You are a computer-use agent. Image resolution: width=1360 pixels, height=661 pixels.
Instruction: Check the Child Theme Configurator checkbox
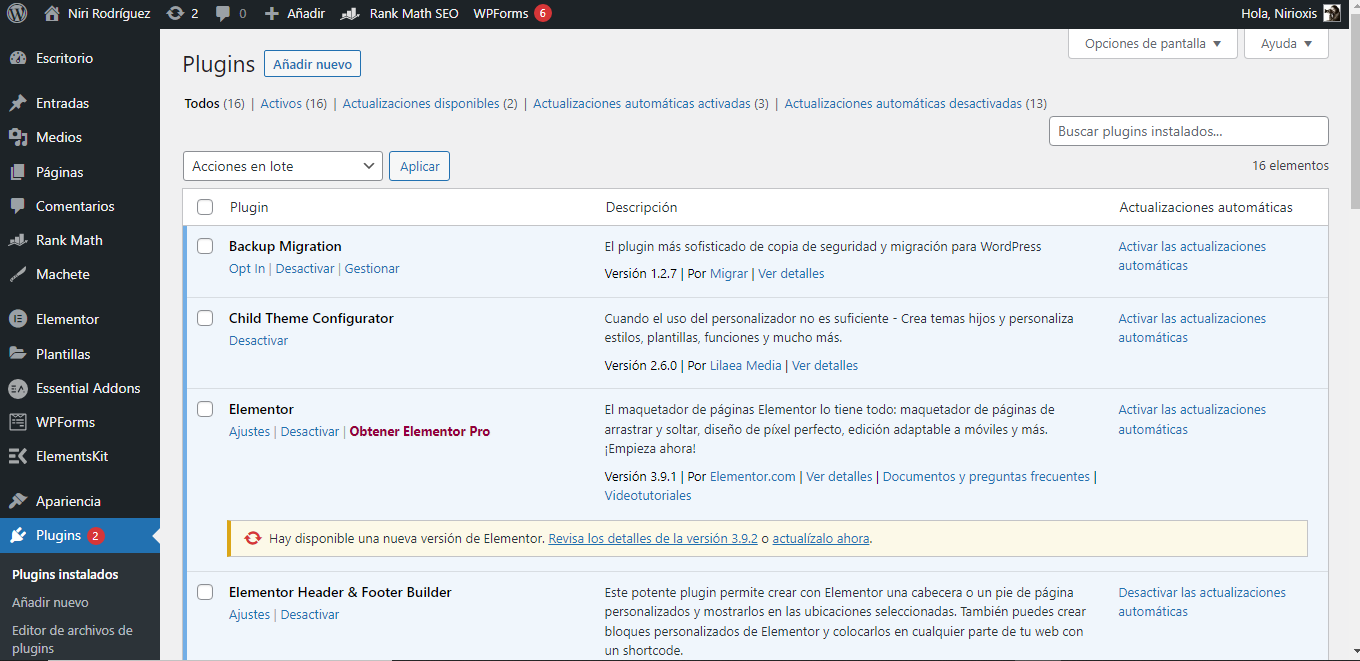coord(205,318)
